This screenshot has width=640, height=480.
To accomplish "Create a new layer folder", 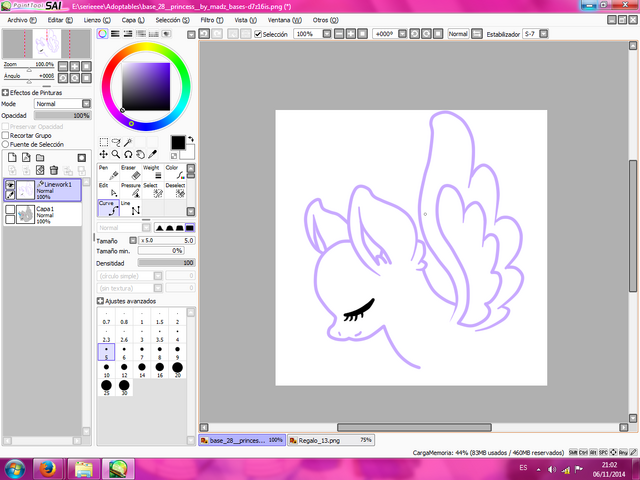I will (40, 158).
